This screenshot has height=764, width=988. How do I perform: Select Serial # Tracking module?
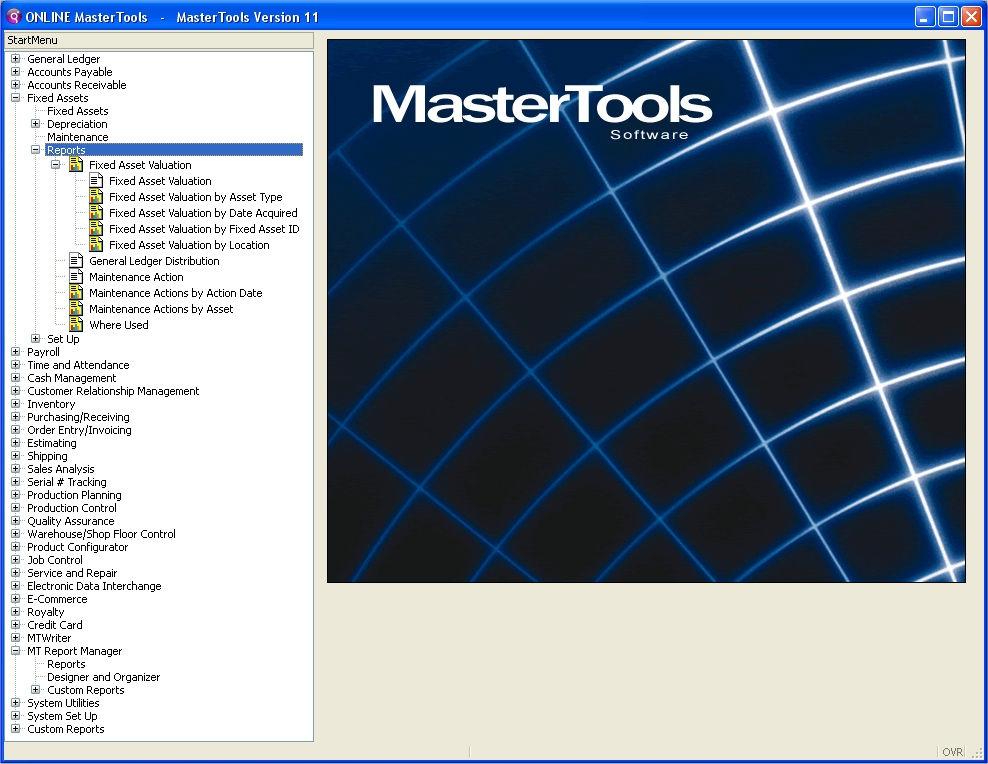[67, 482]
